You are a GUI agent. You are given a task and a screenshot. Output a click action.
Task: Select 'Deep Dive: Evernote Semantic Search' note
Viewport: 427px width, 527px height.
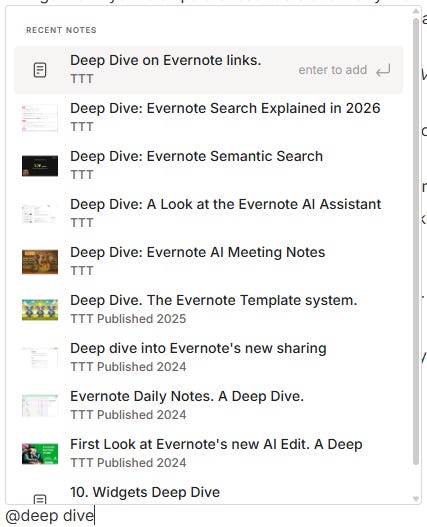pos(208,166)
